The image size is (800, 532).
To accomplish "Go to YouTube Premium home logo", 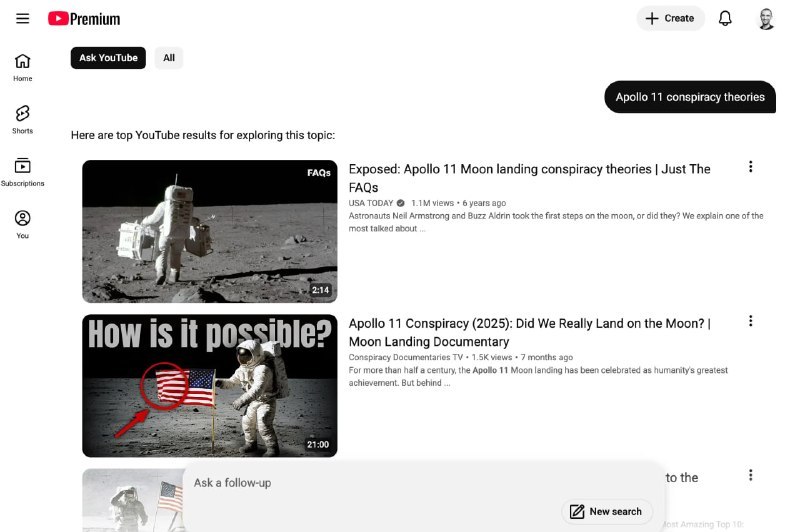I will coord(84,19).
